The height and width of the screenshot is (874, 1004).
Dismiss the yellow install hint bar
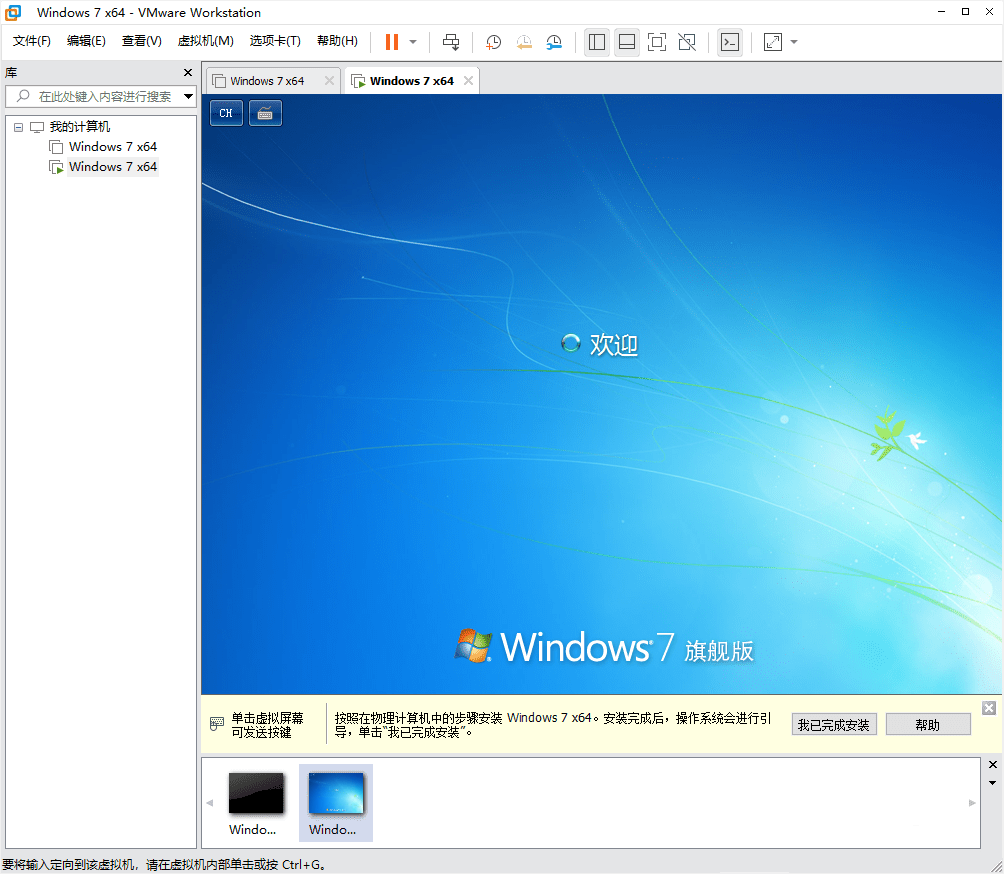pos(989,708)
